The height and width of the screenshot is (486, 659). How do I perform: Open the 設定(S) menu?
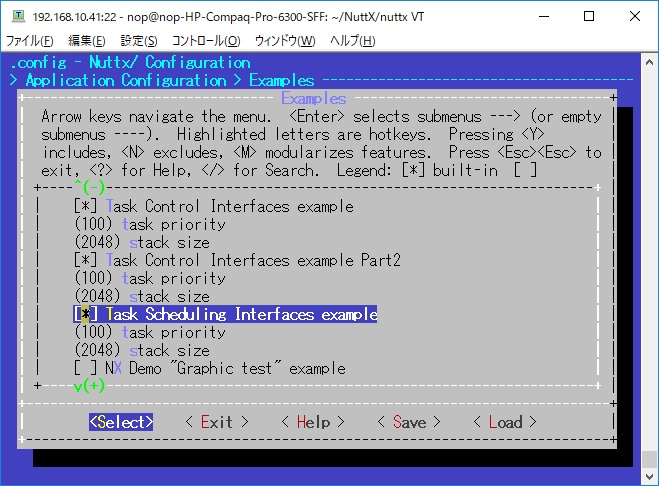(139, 41)
